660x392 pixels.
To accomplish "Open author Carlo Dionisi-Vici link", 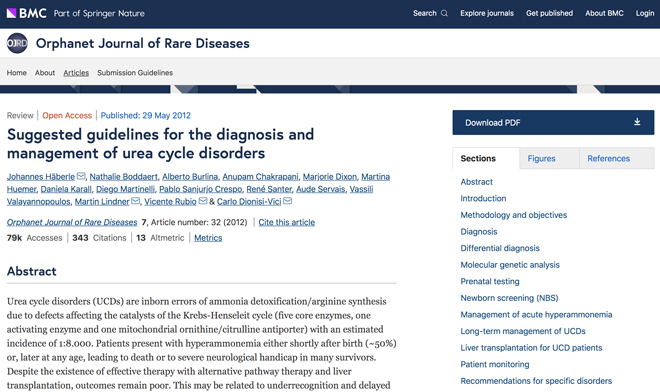I will (x=249, y=202).
